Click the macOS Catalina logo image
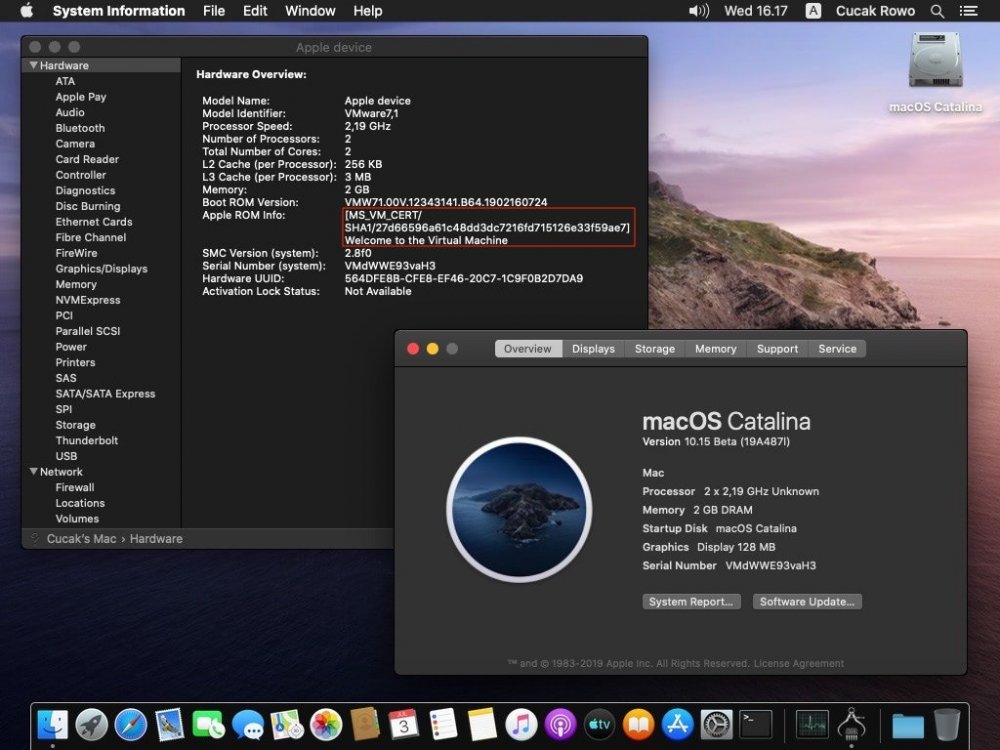 [x=519, y=509]
